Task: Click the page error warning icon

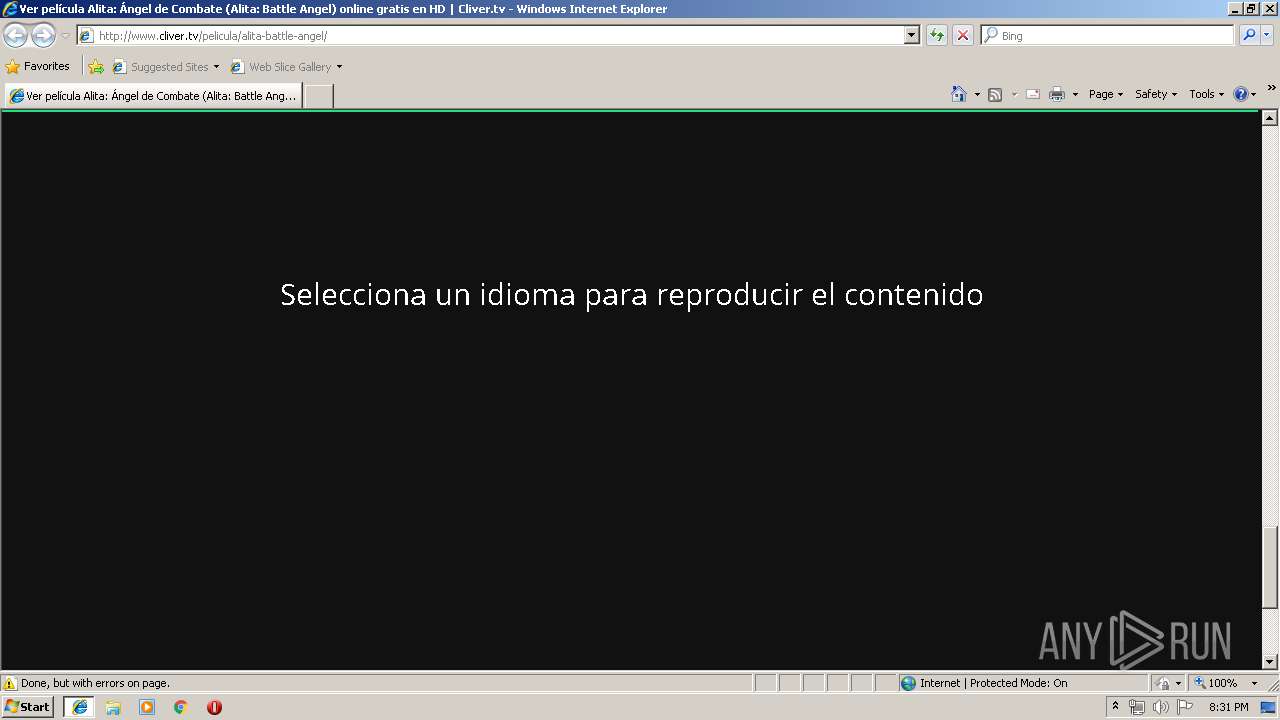Action: [x=10, y=683]
